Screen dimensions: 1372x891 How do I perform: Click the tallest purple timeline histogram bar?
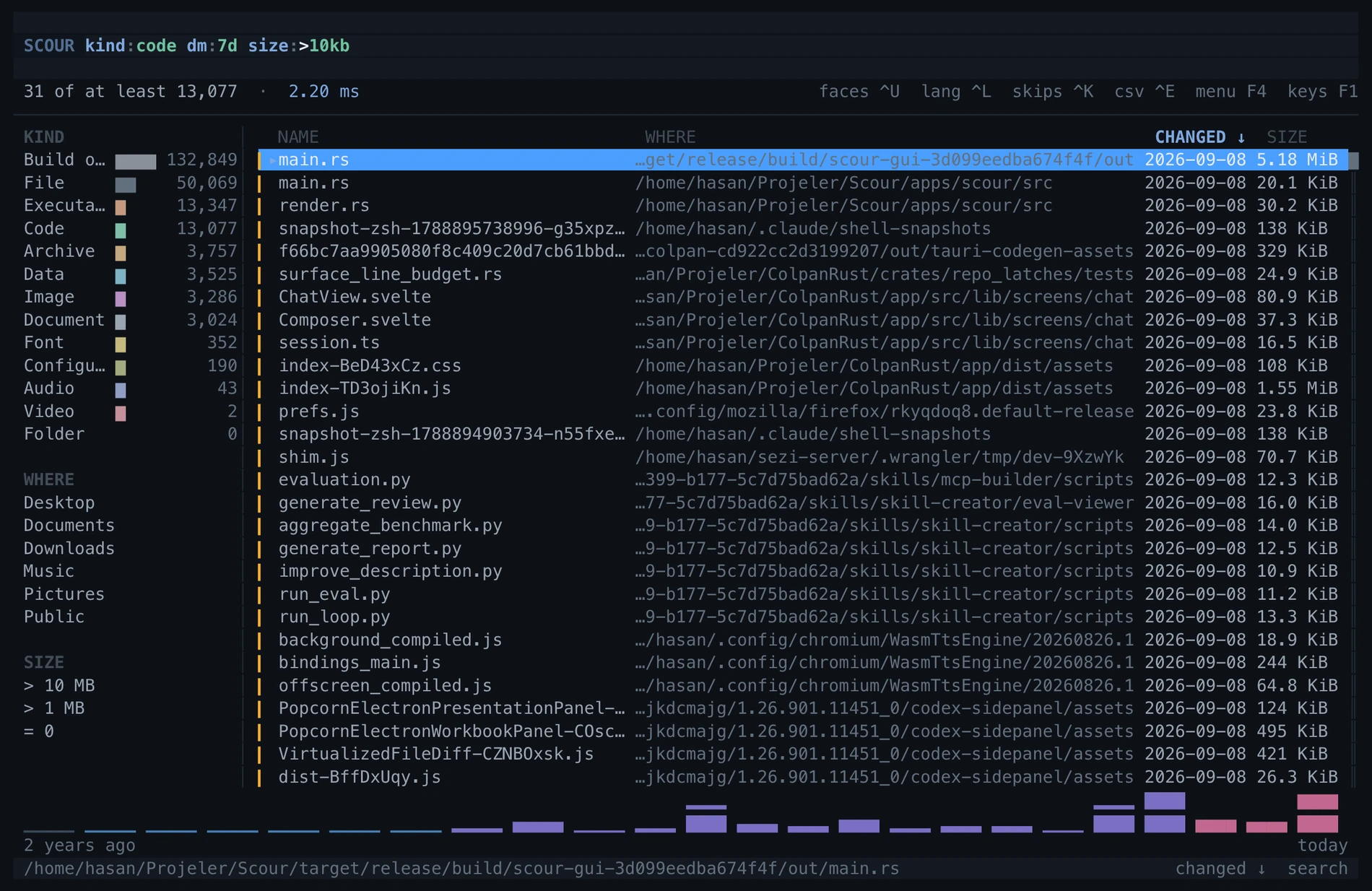[1165, 812]
